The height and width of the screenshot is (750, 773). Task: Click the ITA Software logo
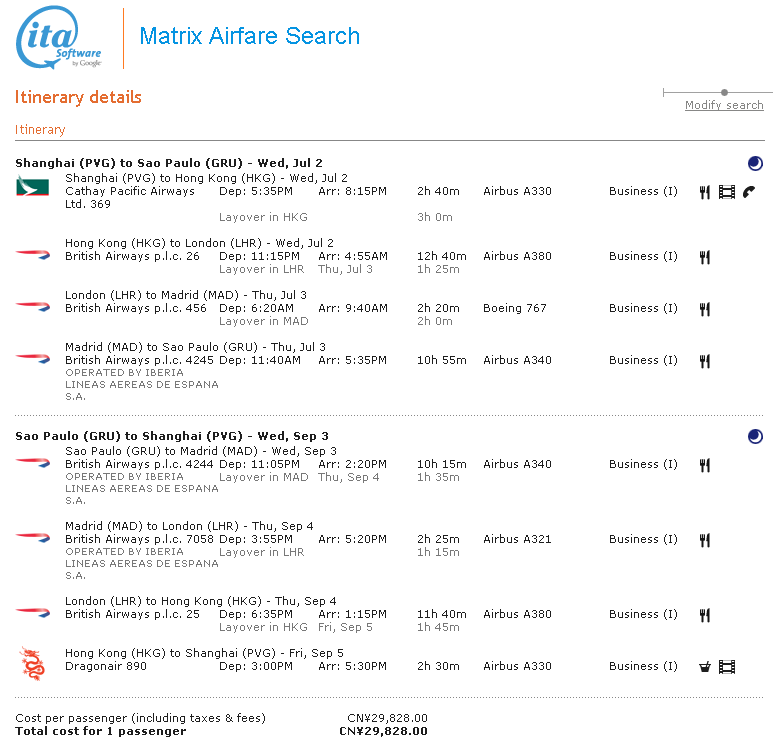[59, 39]
